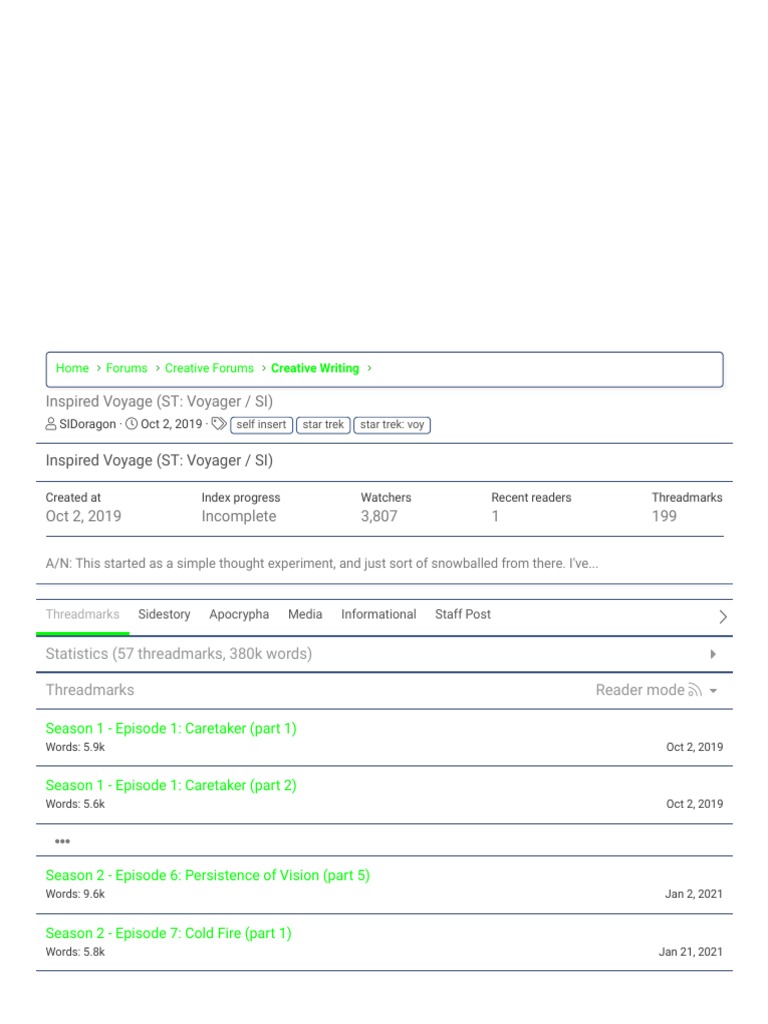This screenshot has width=768, height=1024.
Task: Select the Media tab
Action: coord(305,615)
